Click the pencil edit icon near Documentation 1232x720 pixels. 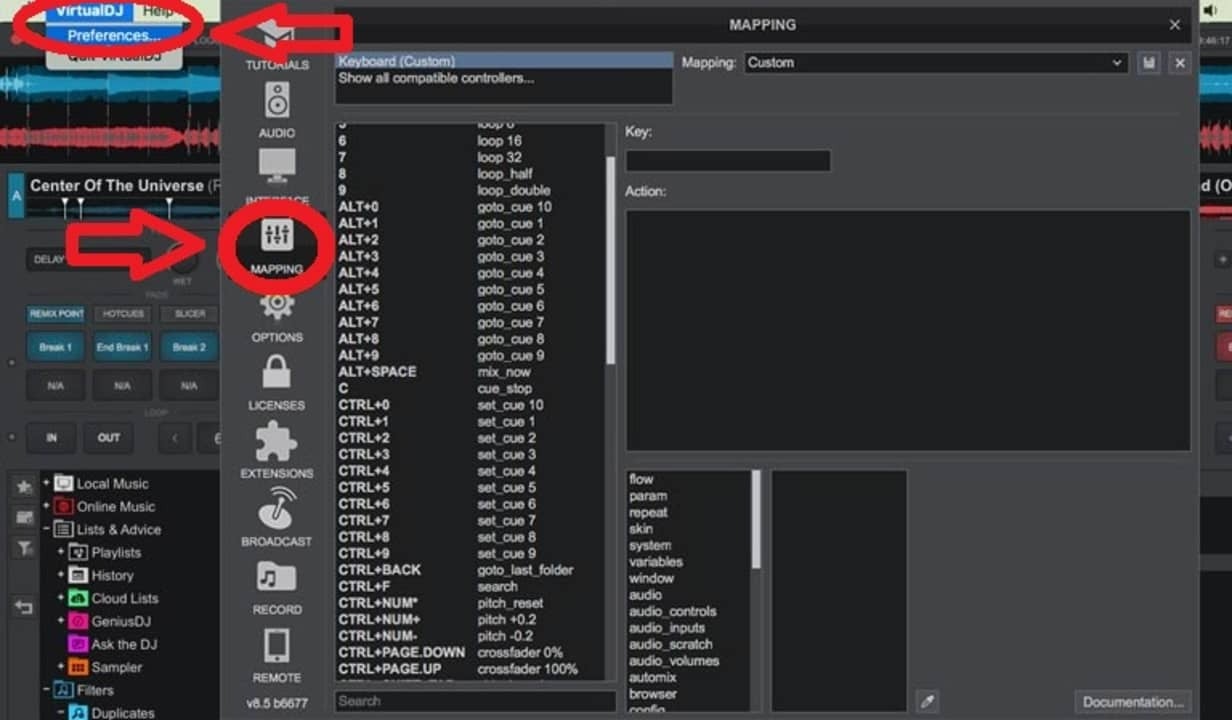tap(927, 702)
